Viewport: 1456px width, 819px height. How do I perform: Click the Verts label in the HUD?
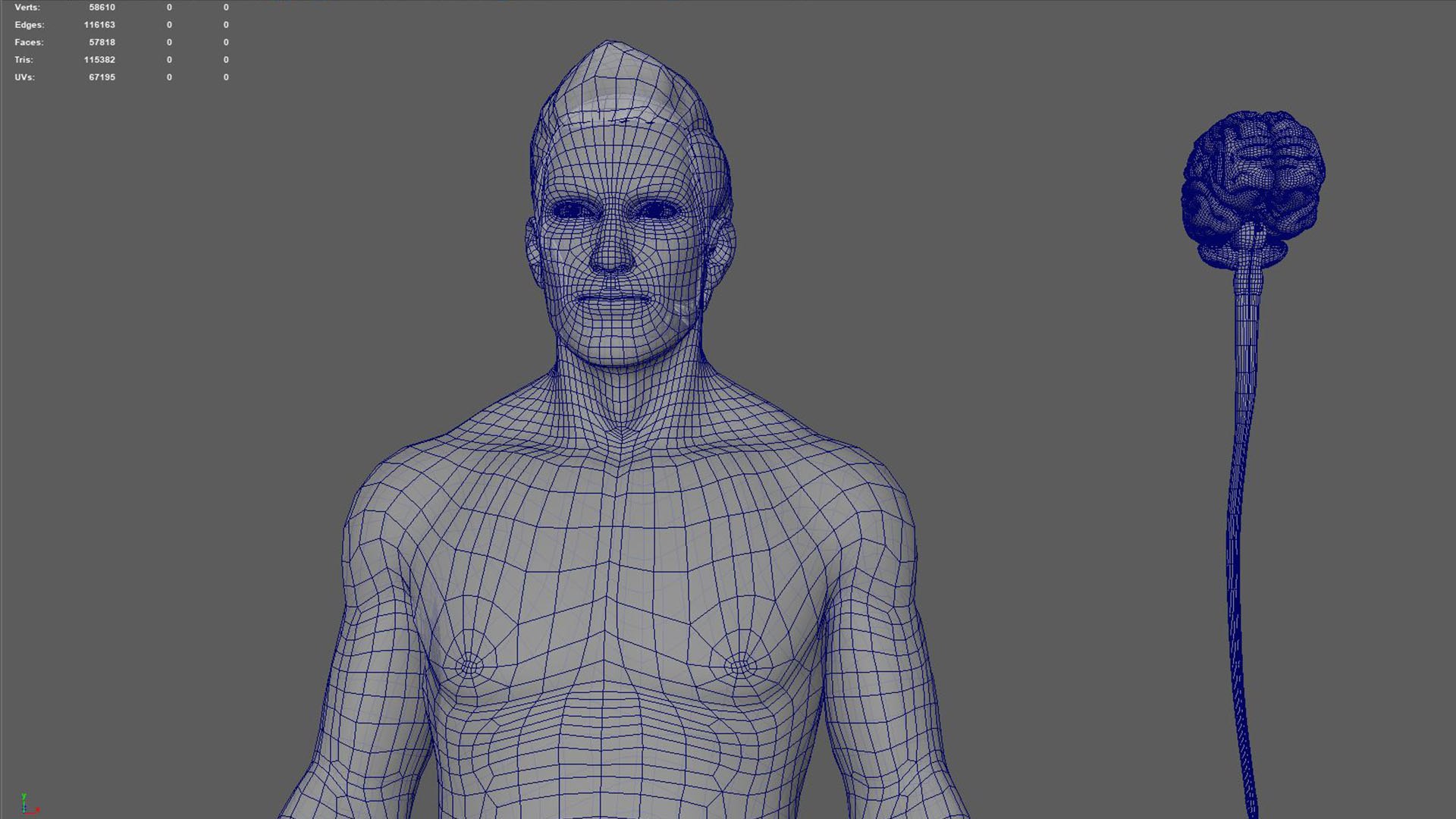click(27, 8)
